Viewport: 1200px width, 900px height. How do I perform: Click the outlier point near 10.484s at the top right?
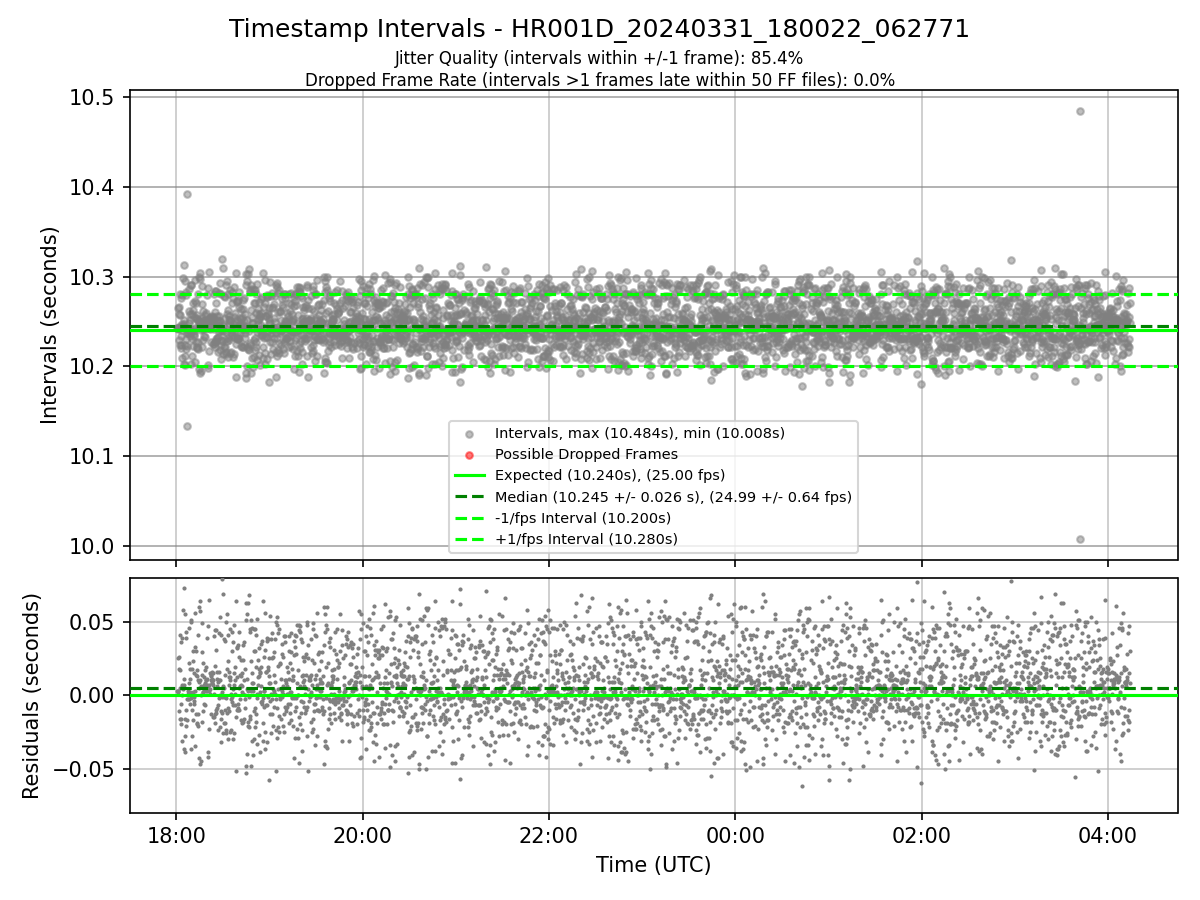[x=1080, y=111]
